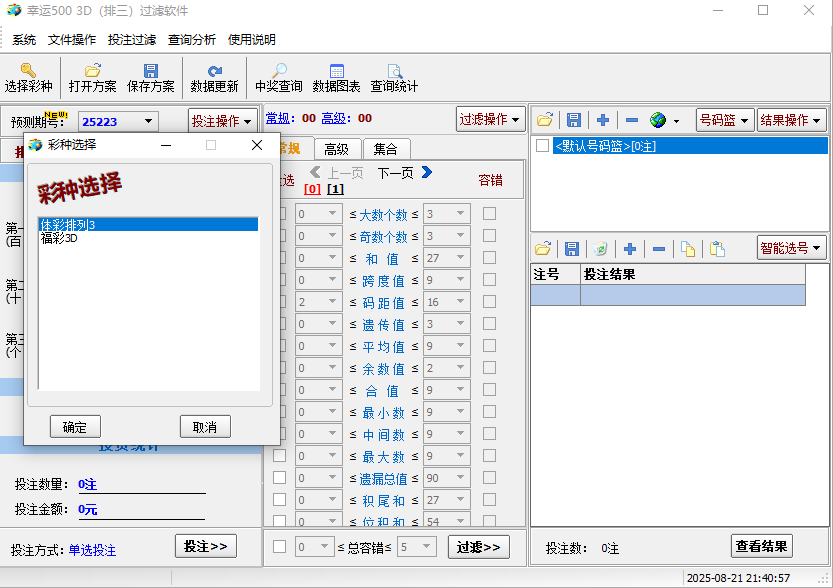The width and height of the screenshot is (833, 588).
Task: Tick the 总容错 filter checkbox
Action: (x=279, y=546)
